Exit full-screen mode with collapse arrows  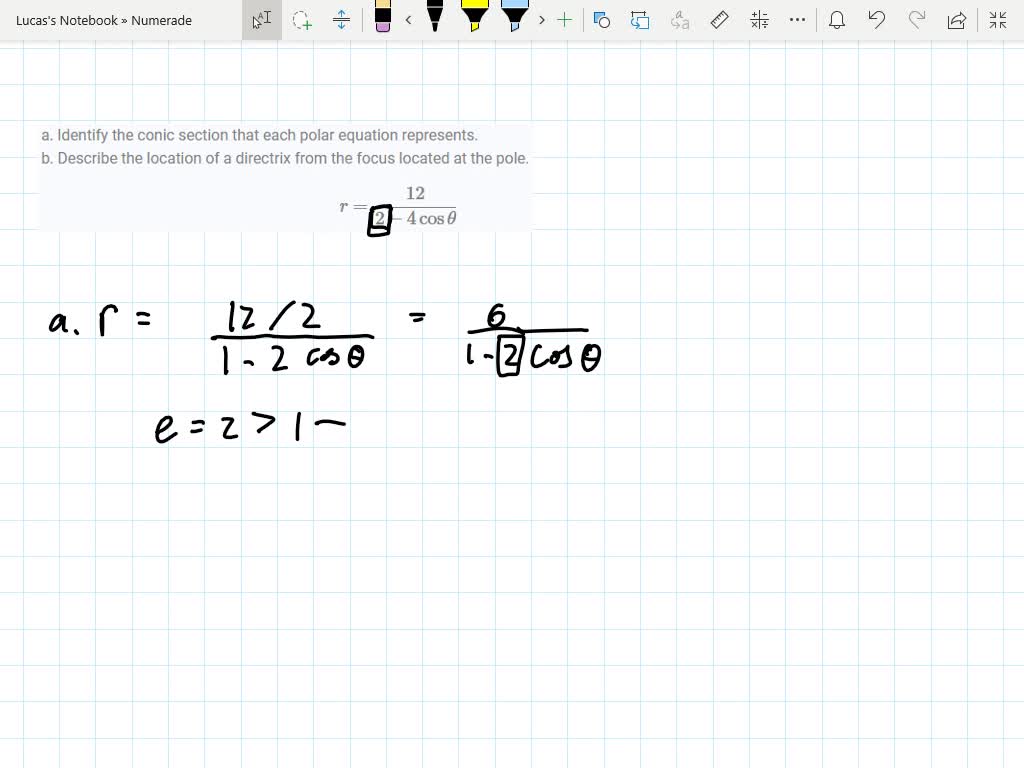998,20
